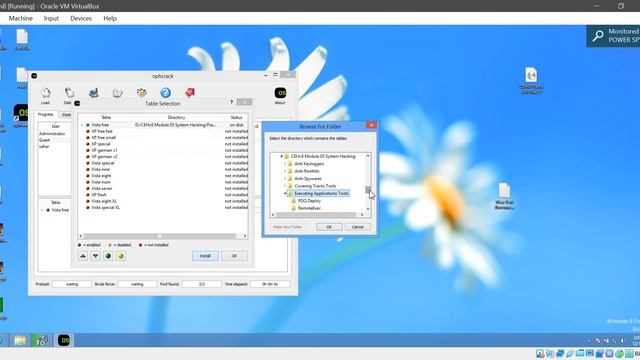
Task: Click the taskbar icon next to File Explorer
Action: click(42, 340)
